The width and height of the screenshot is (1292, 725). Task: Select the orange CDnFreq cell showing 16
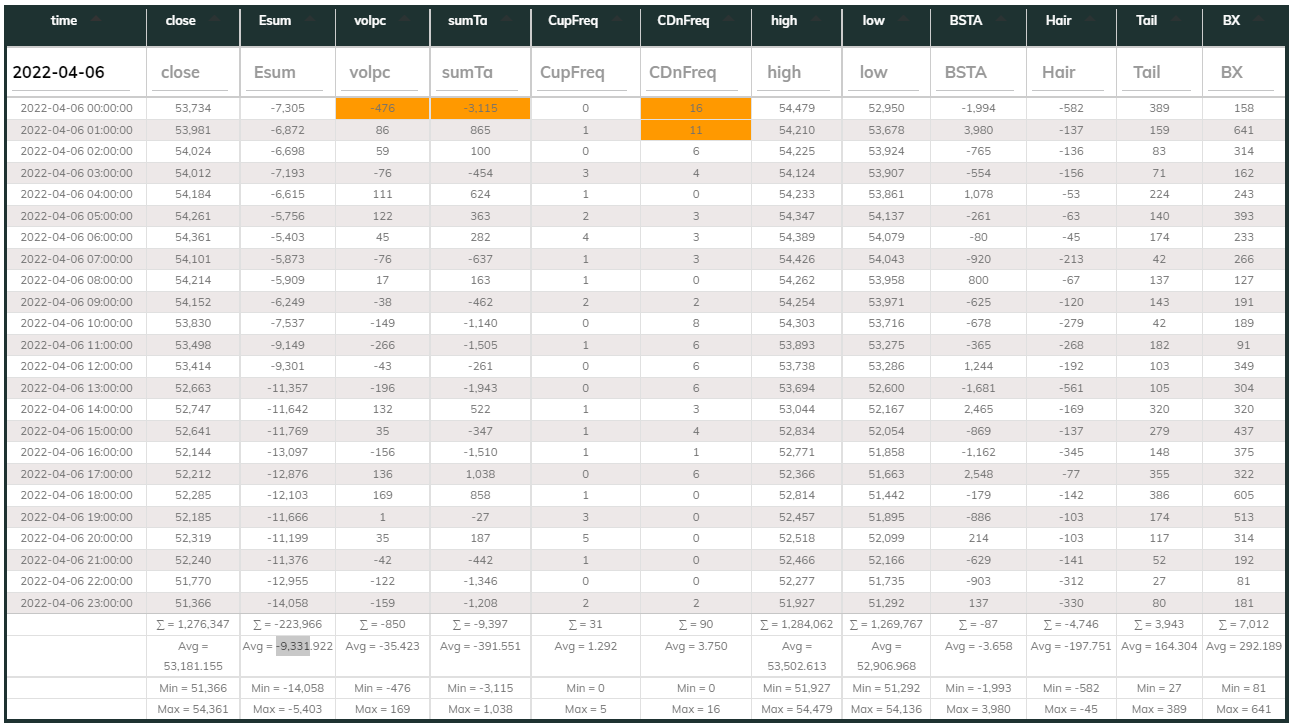(x=696, y=108)
